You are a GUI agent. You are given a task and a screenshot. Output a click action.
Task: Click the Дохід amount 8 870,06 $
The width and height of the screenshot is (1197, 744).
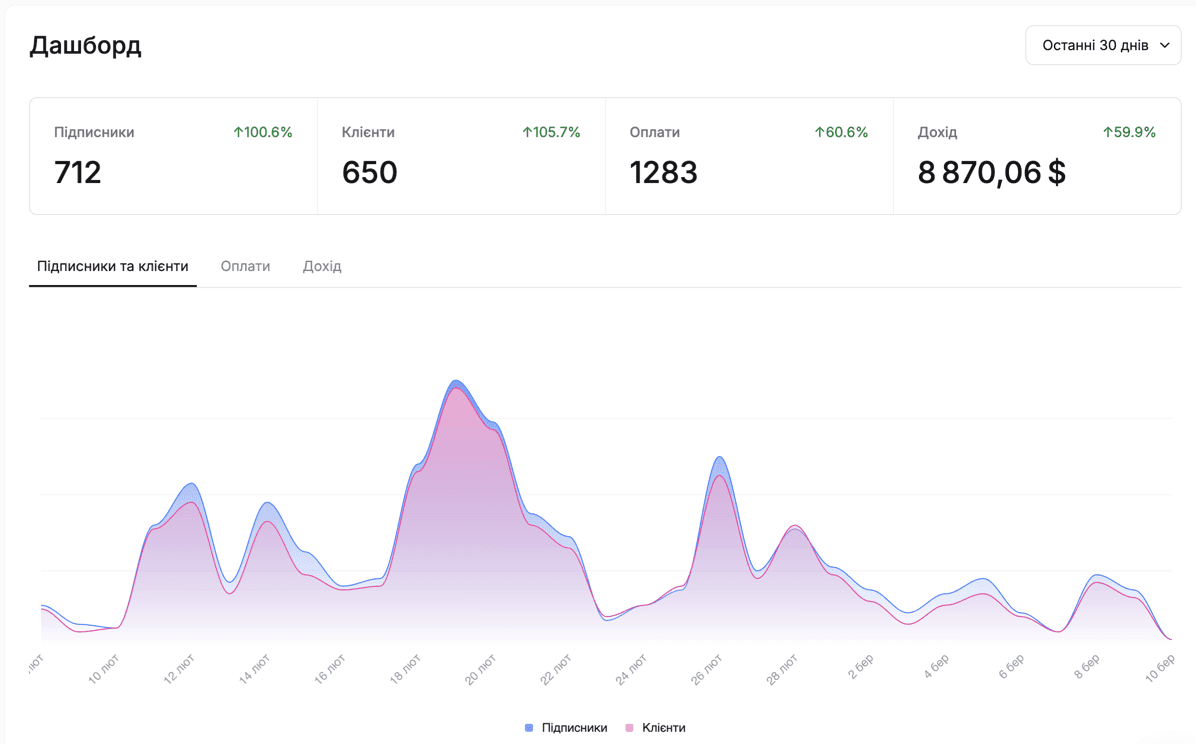point(991,173)
